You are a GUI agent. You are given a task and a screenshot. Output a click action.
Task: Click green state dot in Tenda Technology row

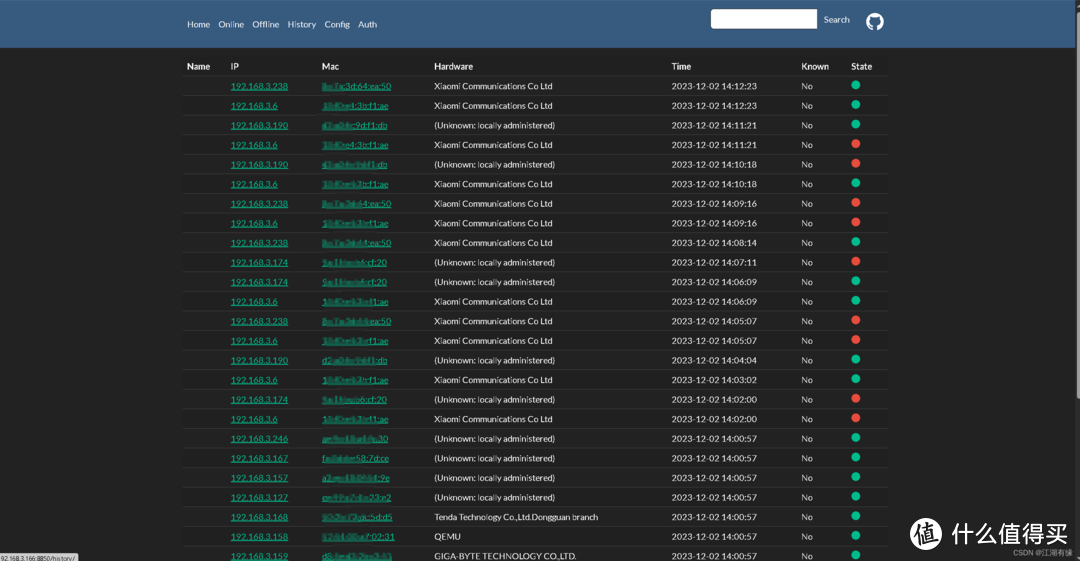pyautogui.click(x=855, y=516)
